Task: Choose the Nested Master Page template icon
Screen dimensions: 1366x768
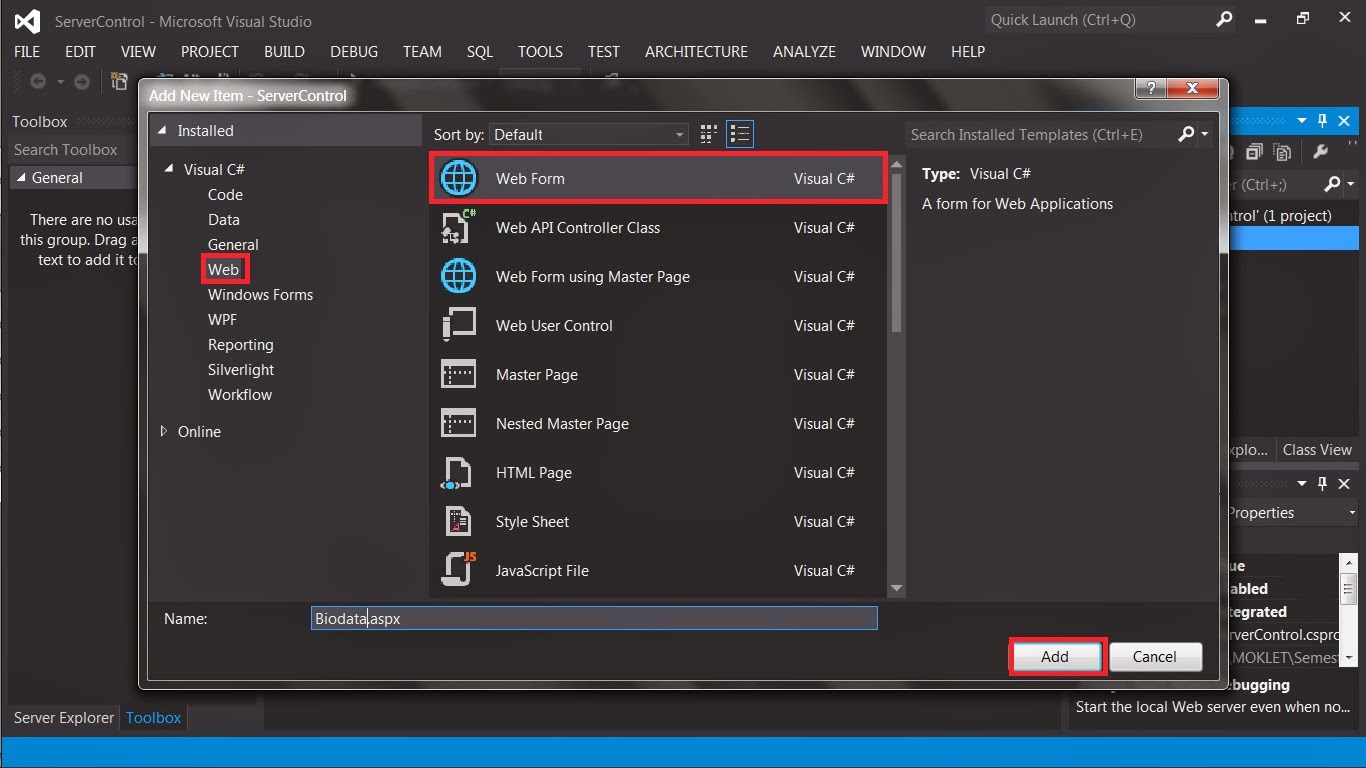Action: [x=459, y=423]
